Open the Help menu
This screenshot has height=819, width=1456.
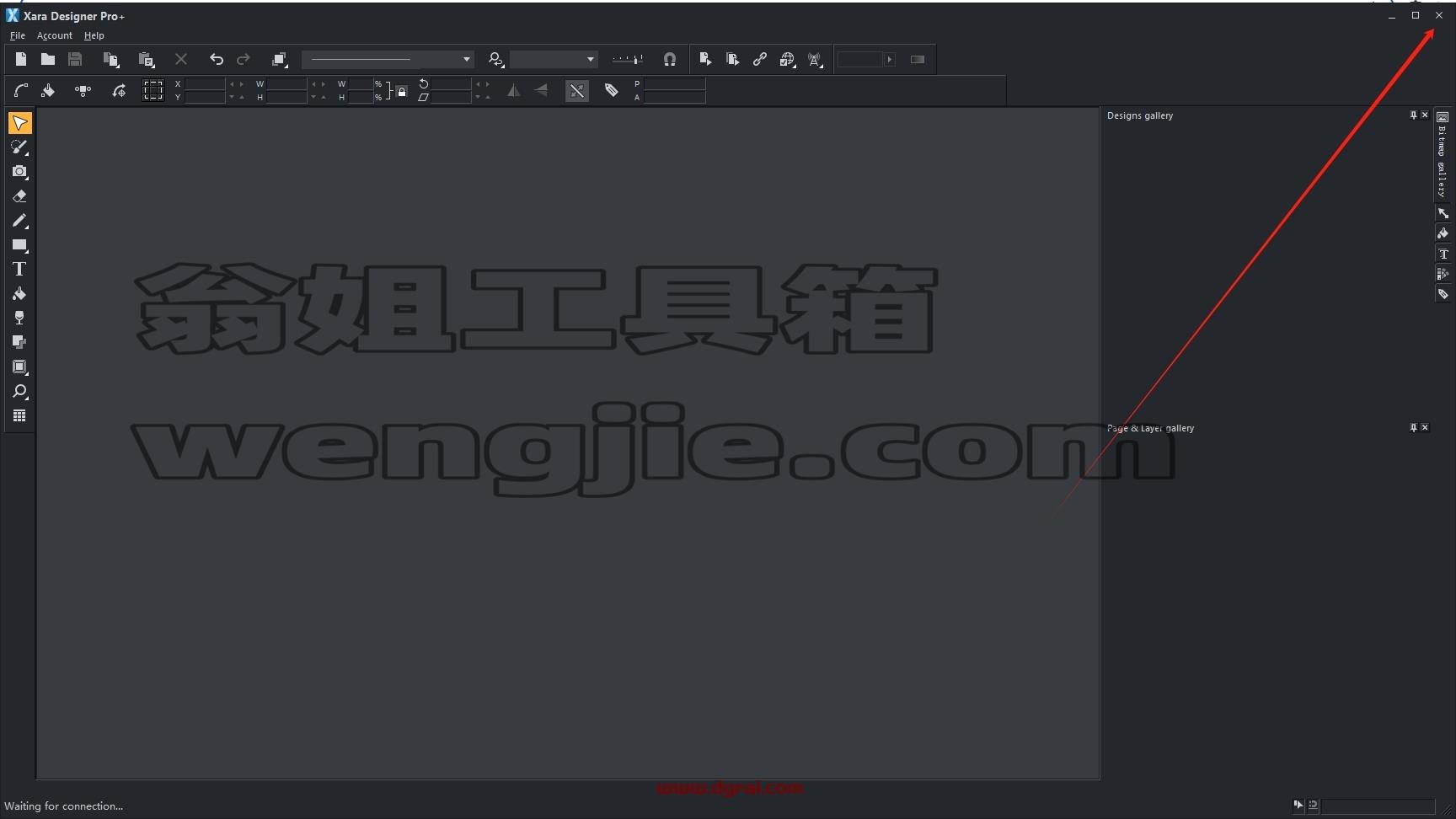[94, 35]
